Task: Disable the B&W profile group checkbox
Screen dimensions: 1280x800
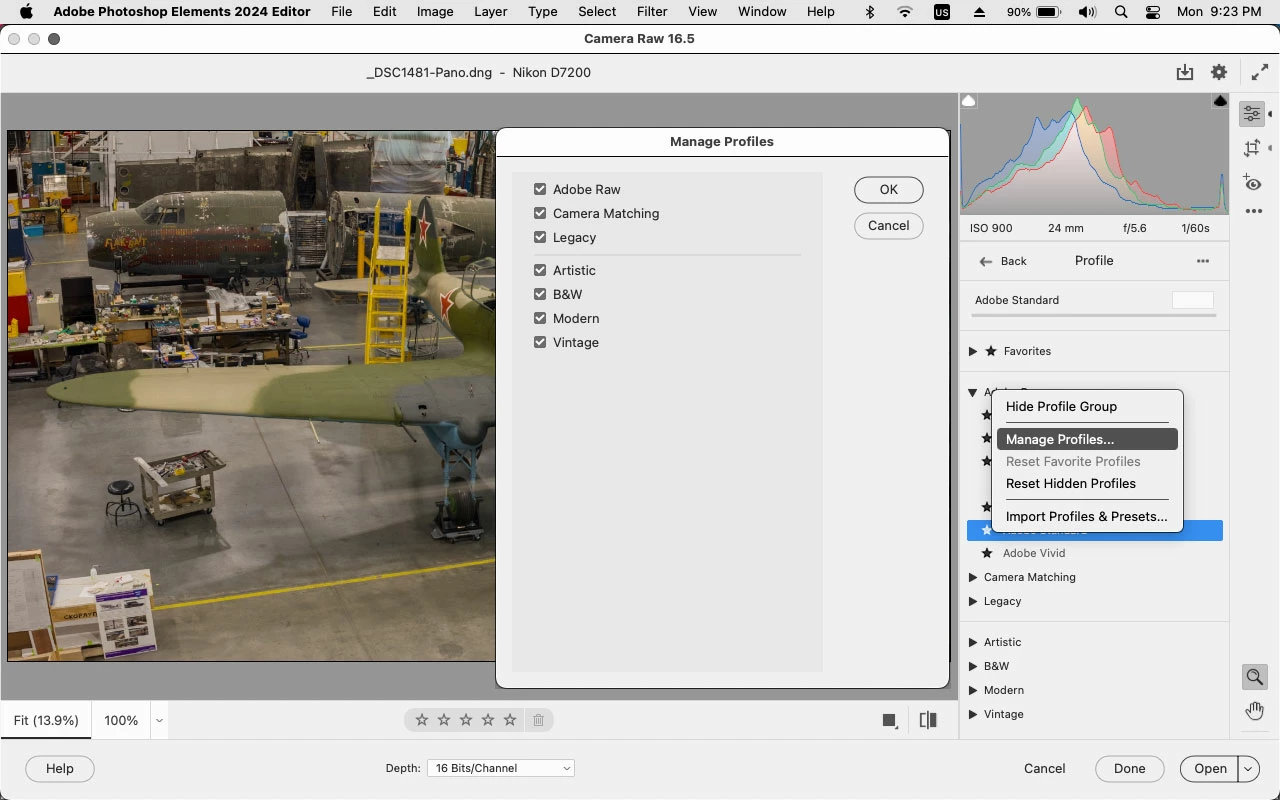Action: 540,294
